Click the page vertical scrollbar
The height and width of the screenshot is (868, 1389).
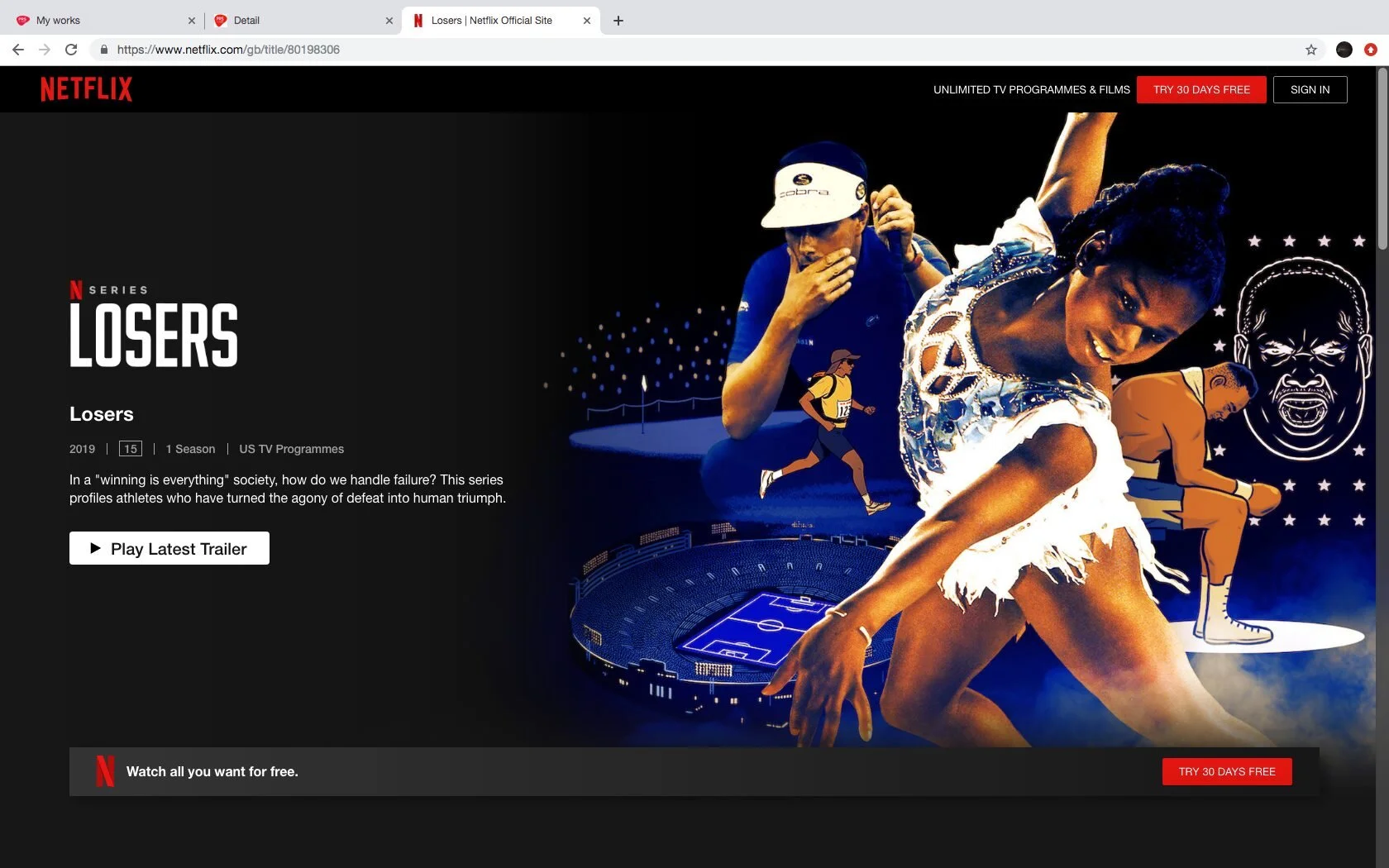pyautogui.click(x=1382, y=159)
